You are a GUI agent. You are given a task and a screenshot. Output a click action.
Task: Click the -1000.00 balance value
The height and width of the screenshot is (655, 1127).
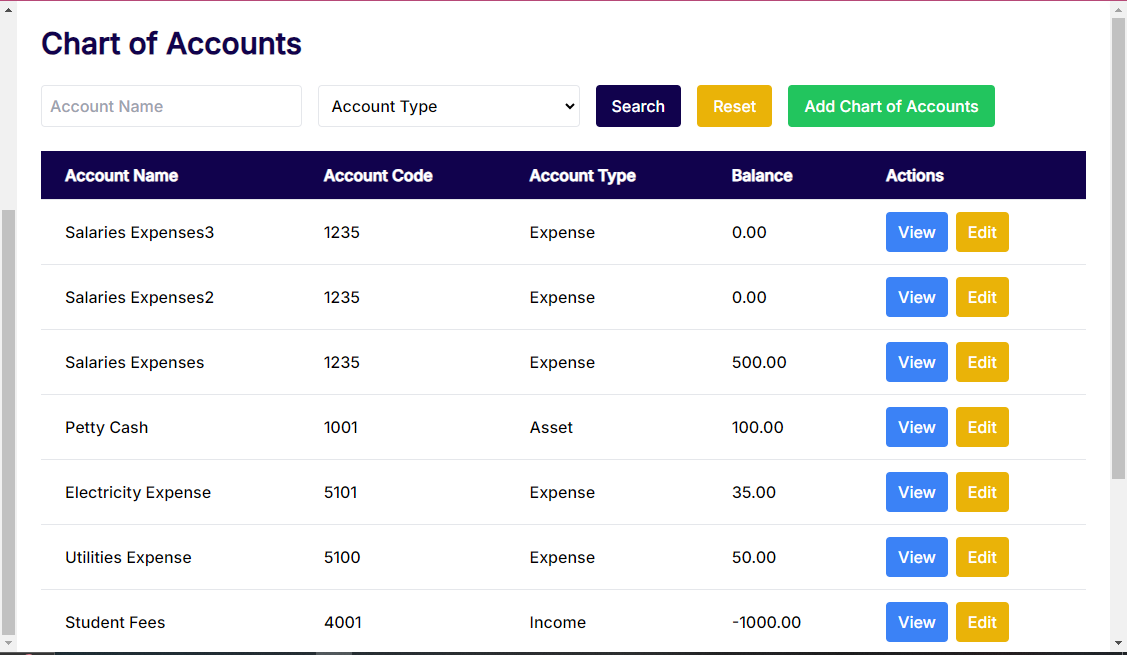point(766,622)
